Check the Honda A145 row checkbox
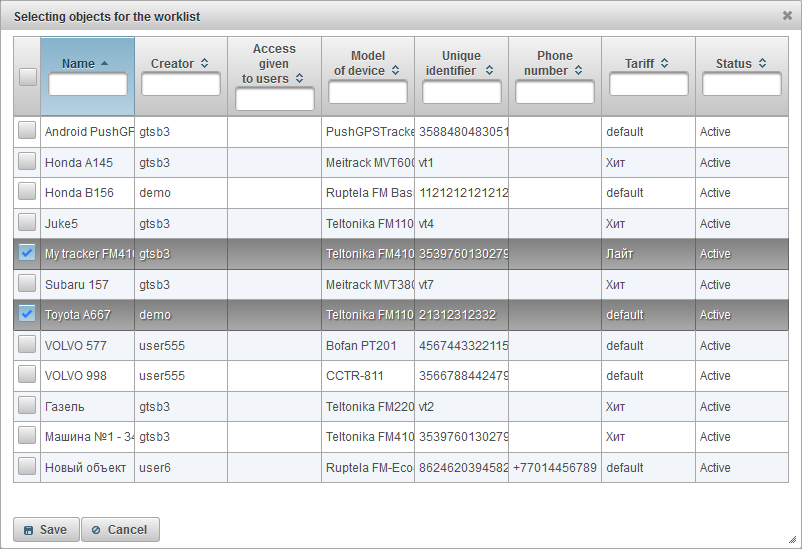The height and width of the screenshot is (549, 802). (x=27, y=162)
